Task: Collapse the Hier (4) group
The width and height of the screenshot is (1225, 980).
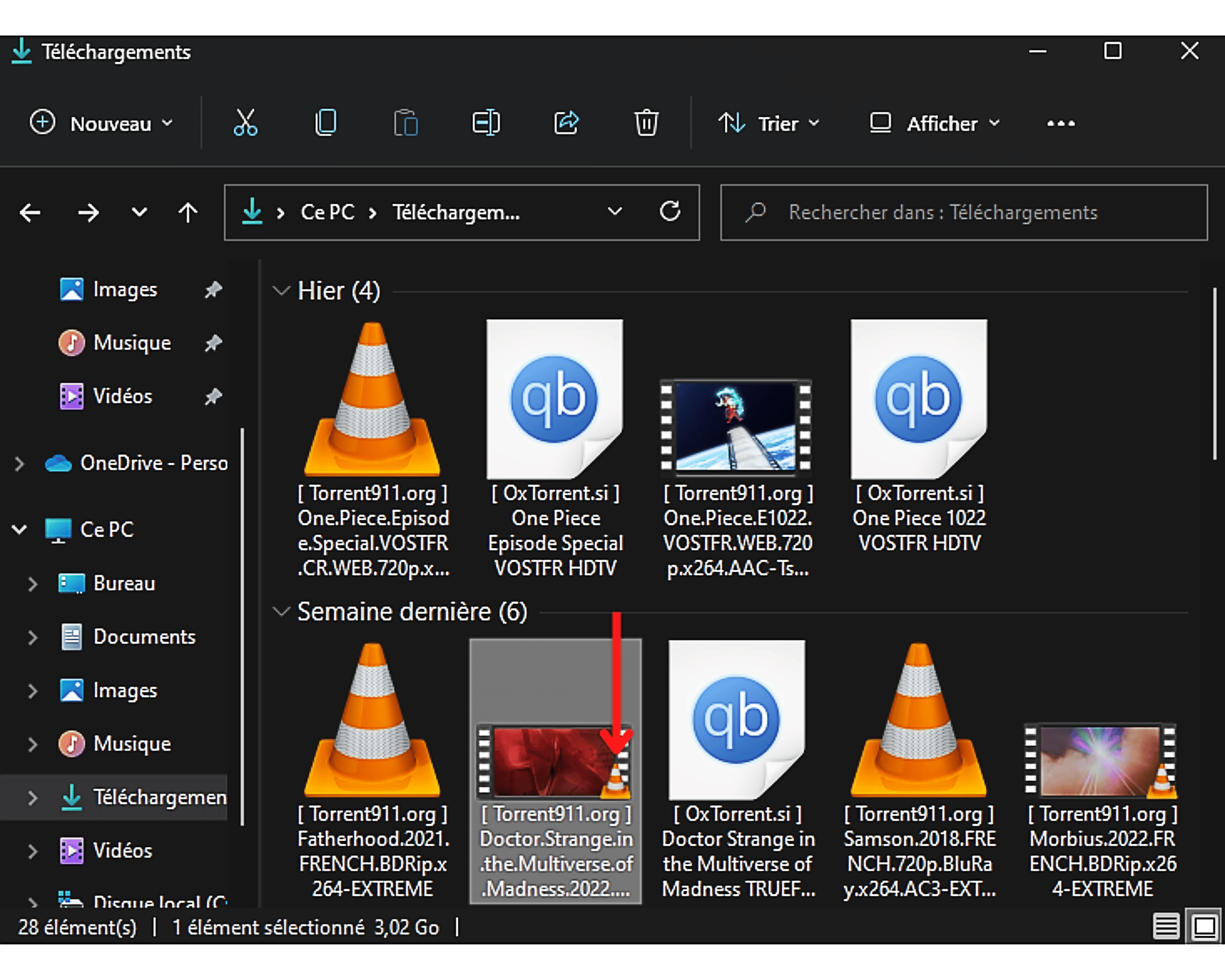Action: click(x=281, y=291)
